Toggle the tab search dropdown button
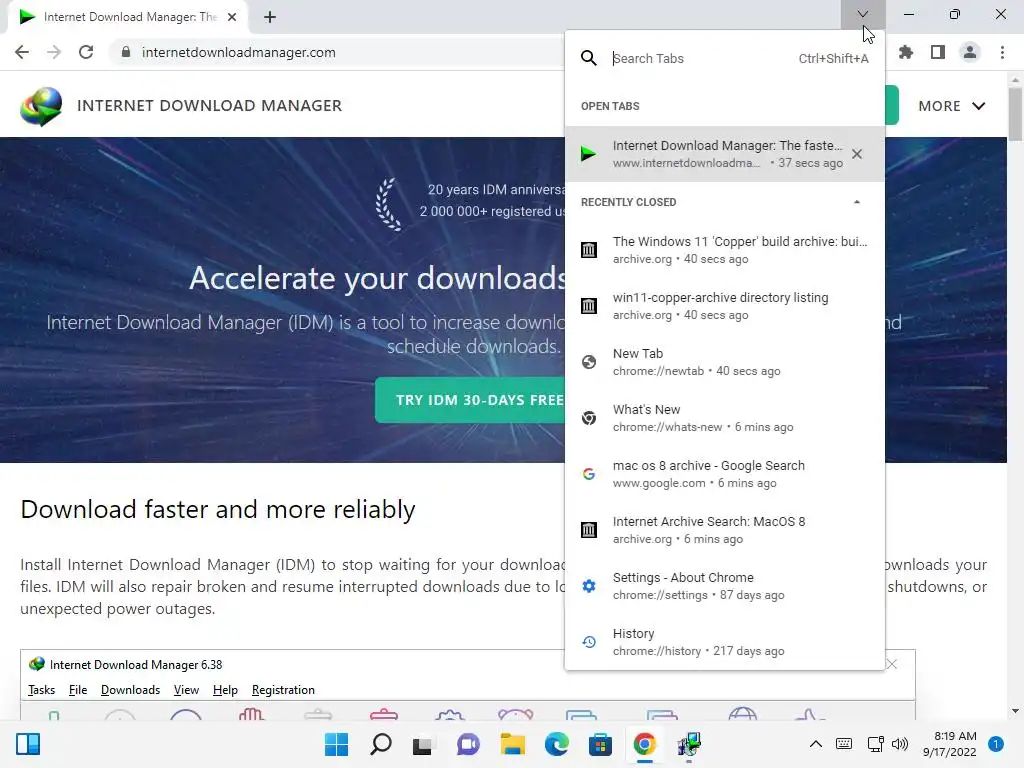This screenshot has height=768, width=1024. [x=863, y=14]
